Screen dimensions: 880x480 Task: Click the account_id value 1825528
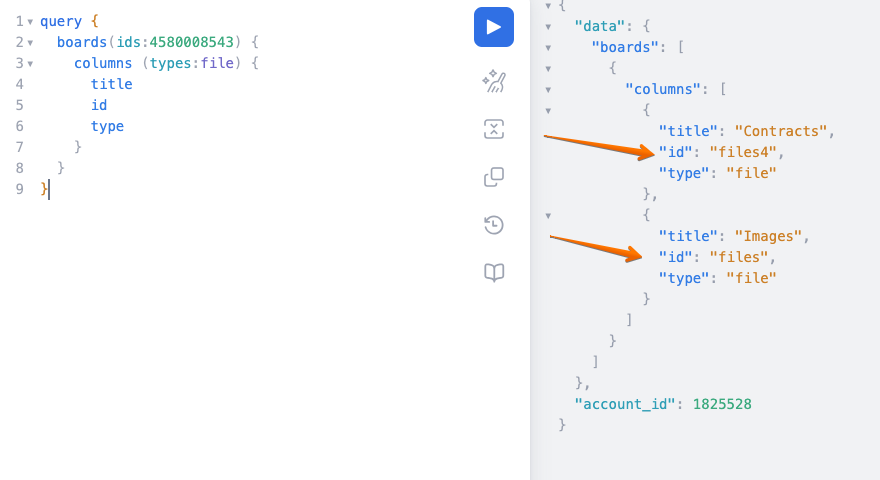click(722, 404)
